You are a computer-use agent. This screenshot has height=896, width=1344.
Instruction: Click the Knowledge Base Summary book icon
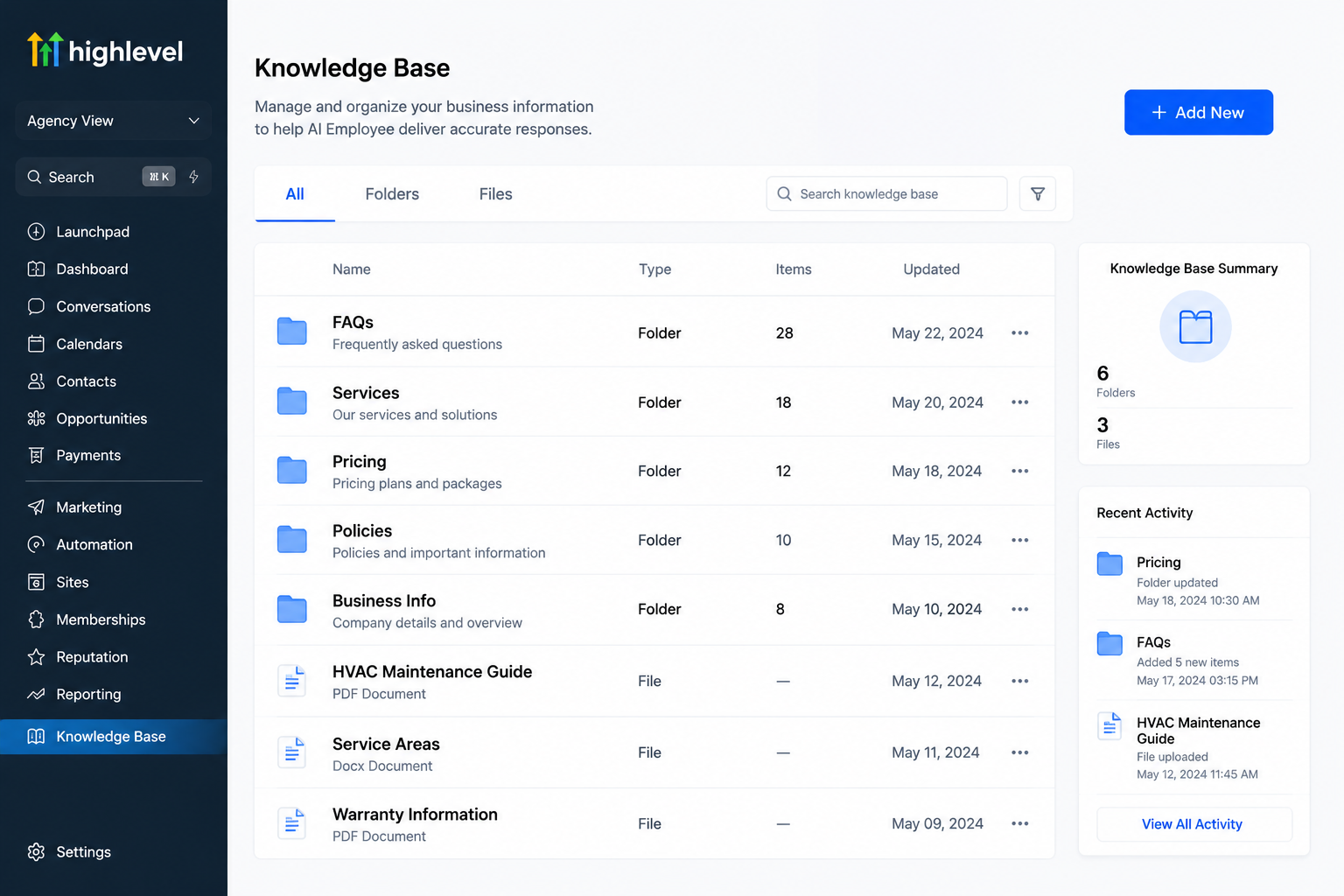pyautogui.click(x=1195, y=326)
